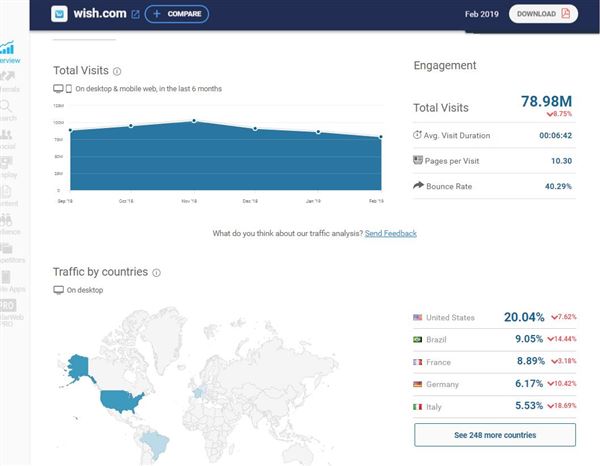Open wish.com external link icon

click(x=135, y=14)
